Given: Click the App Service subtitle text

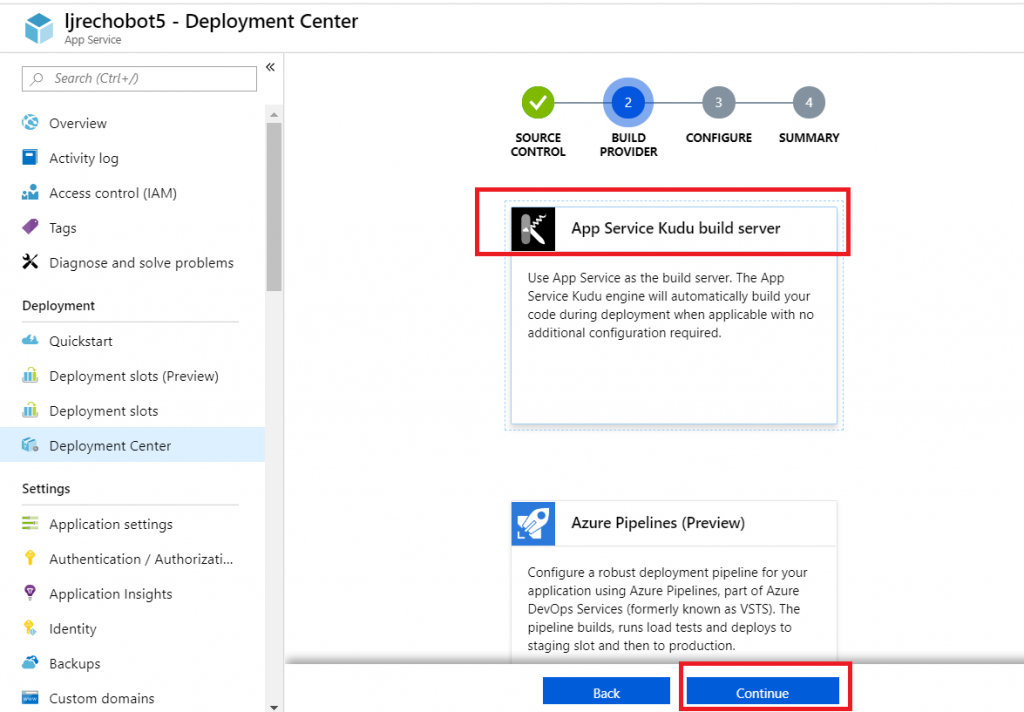Looking at the screenshot, I should (x=93, y=40).
